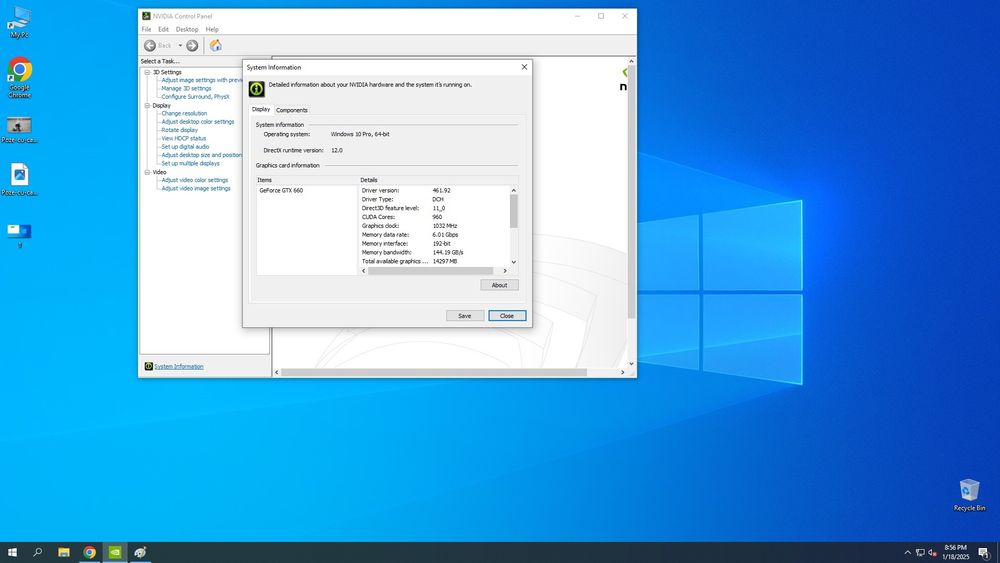
Task: Collapse the Display tree node
Action: tap(147, 105)
